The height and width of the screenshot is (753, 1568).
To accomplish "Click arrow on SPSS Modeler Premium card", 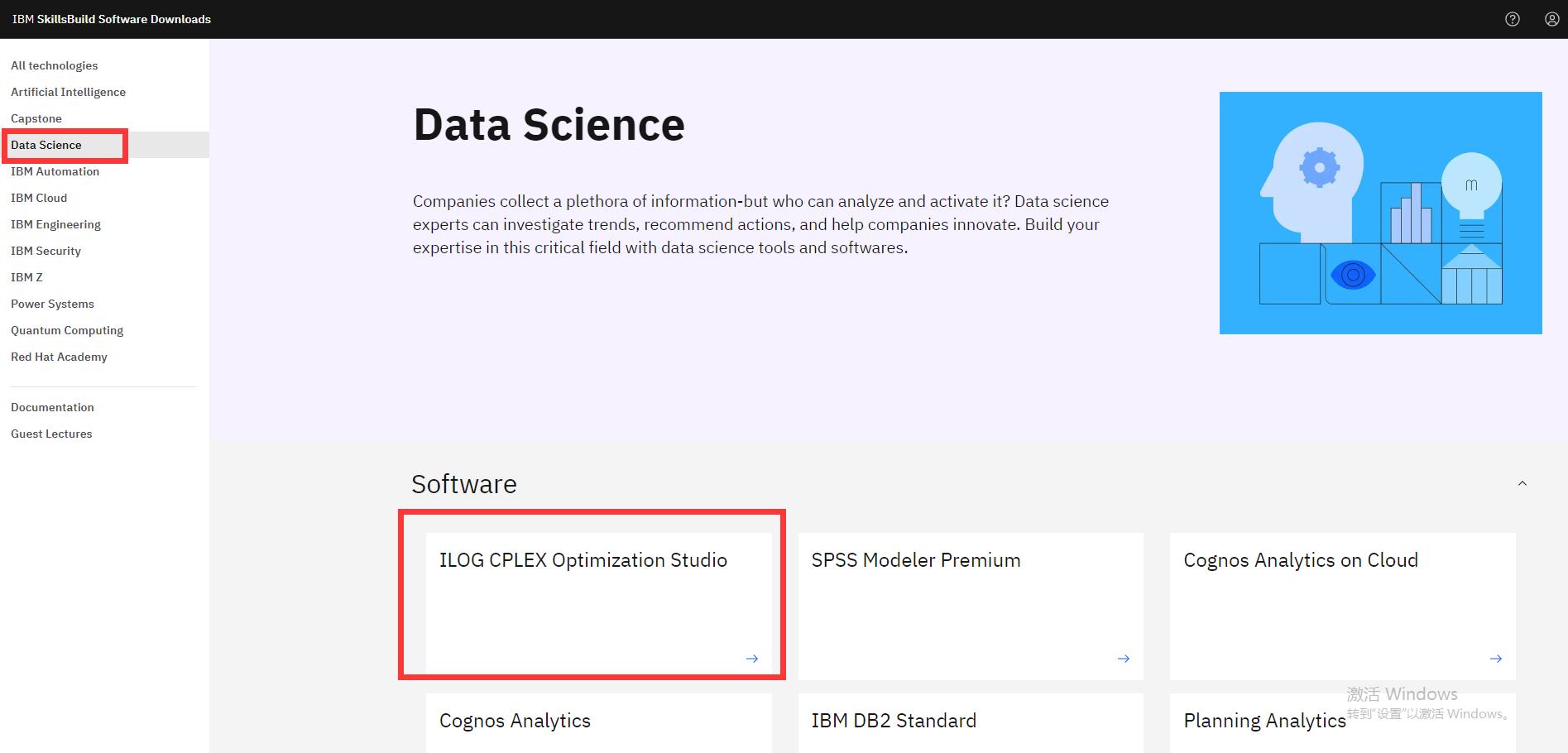I will (1124, 659).
